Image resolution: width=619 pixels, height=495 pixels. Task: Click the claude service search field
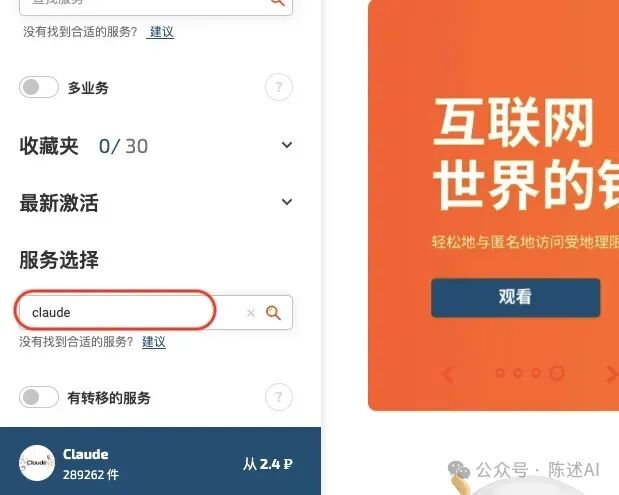click(x=156, y=313)
